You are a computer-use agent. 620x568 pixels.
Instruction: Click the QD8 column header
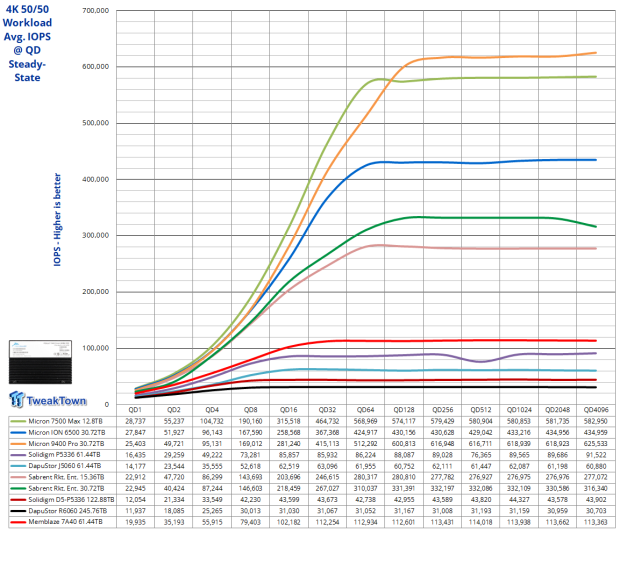click(250, 410)
